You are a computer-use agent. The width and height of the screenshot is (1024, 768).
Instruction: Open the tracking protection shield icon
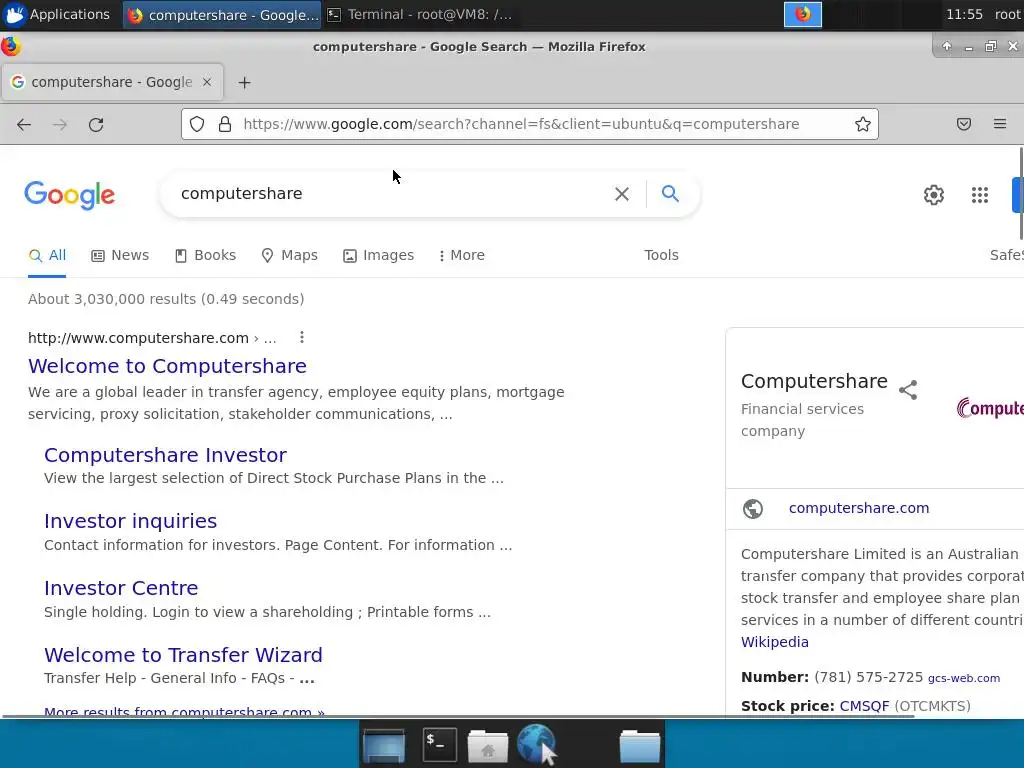[x=197, y=124]
